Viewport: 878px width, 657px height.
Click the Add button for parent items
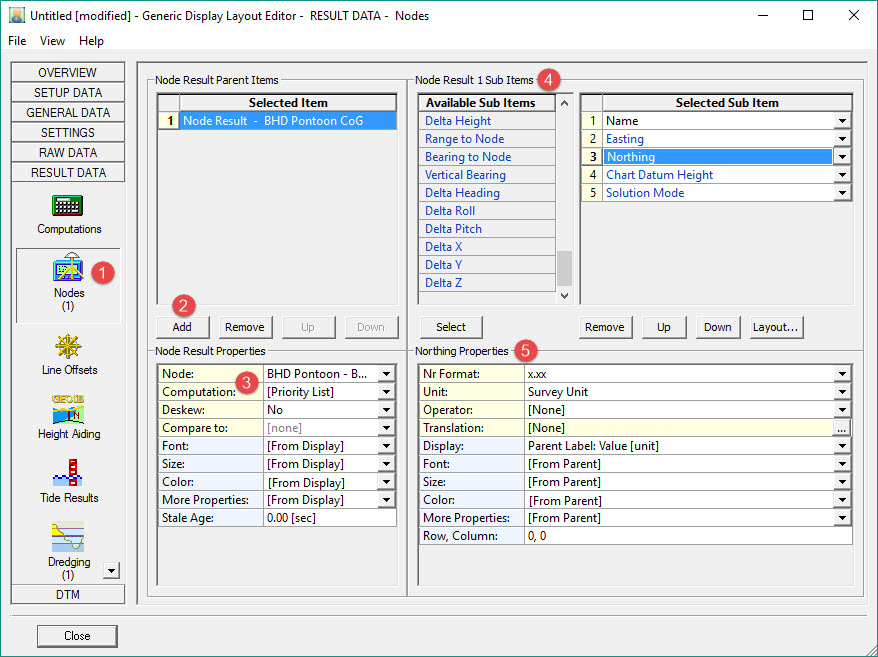click(182, 327)
